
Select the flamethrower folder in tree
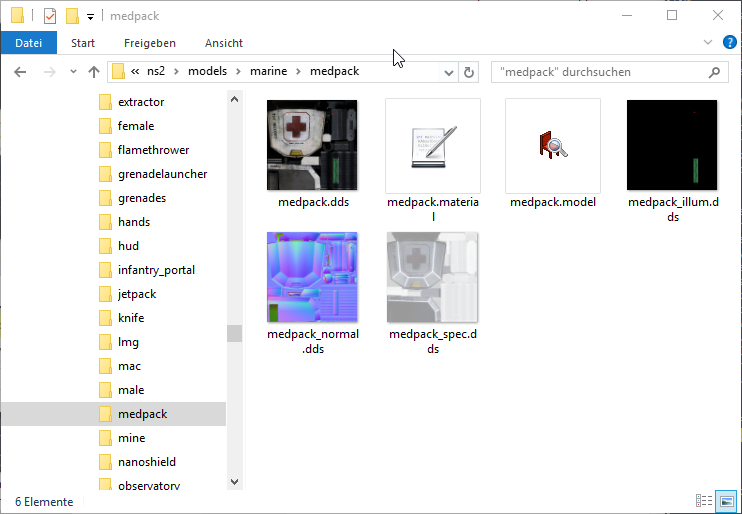coord(153,150)
